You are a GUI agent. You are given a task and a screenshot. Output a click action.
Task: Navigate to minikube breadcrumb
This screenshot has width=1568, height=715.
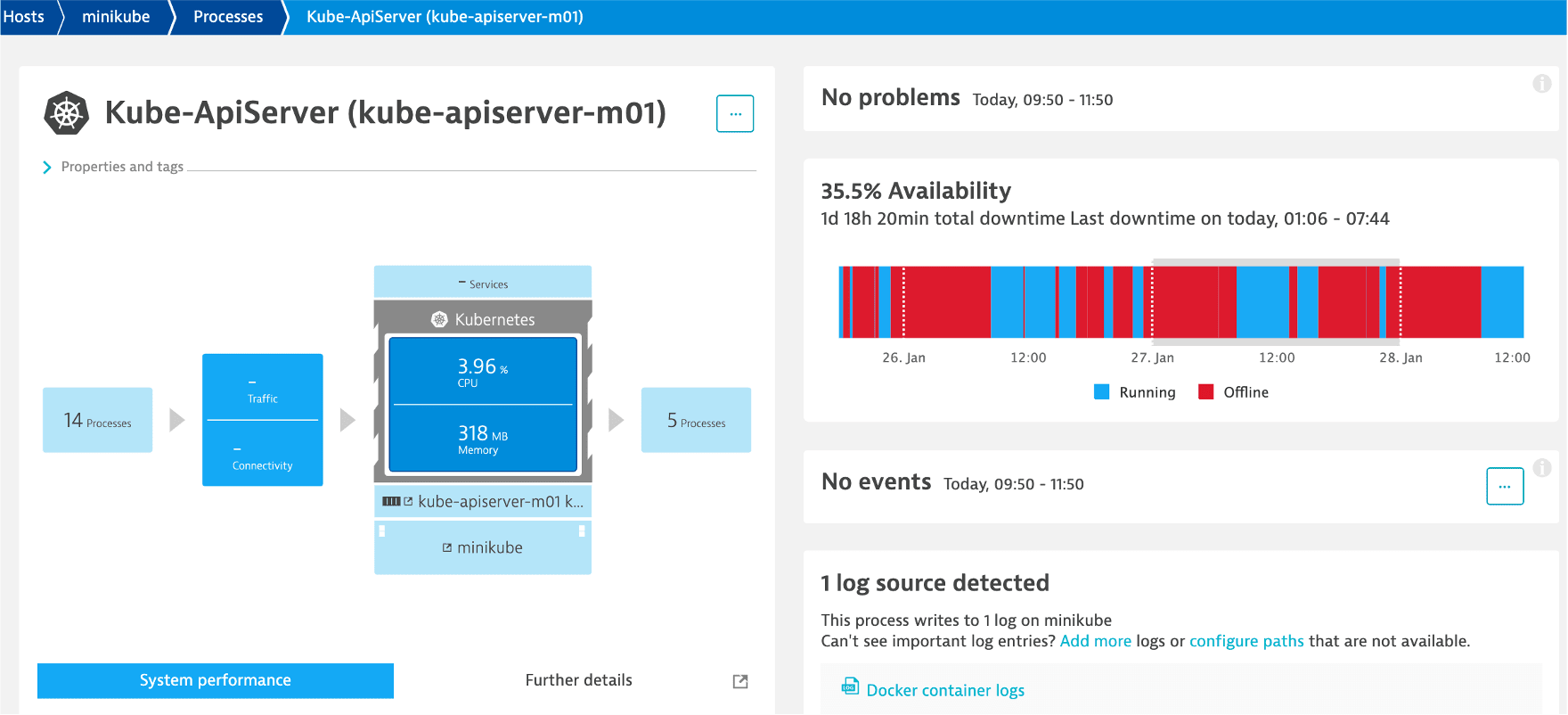pos(116,17)
